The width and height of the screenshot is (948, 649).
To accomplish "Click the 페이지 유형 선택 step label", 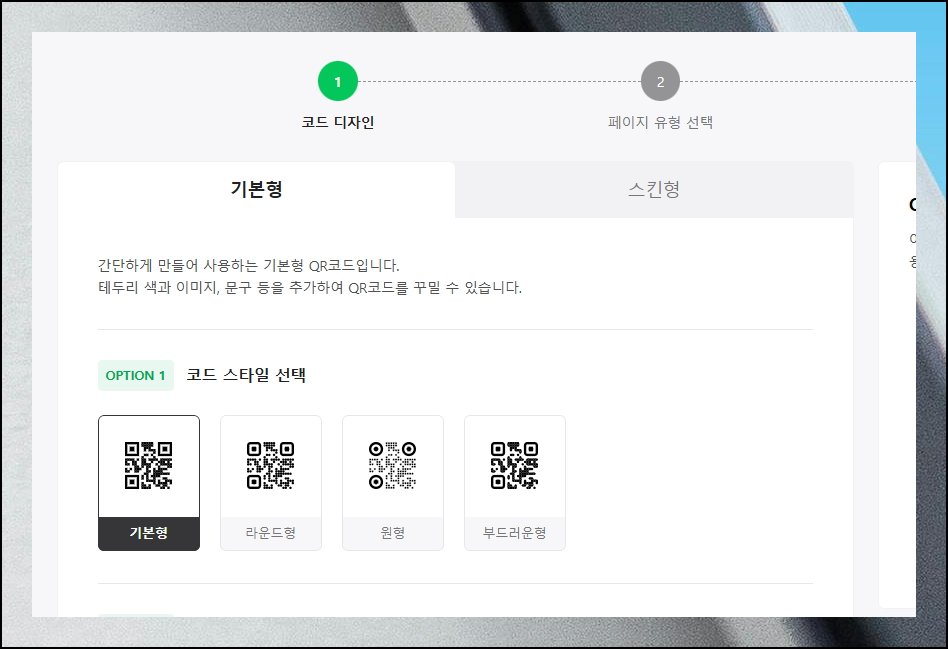I will [x=660, y=122].
